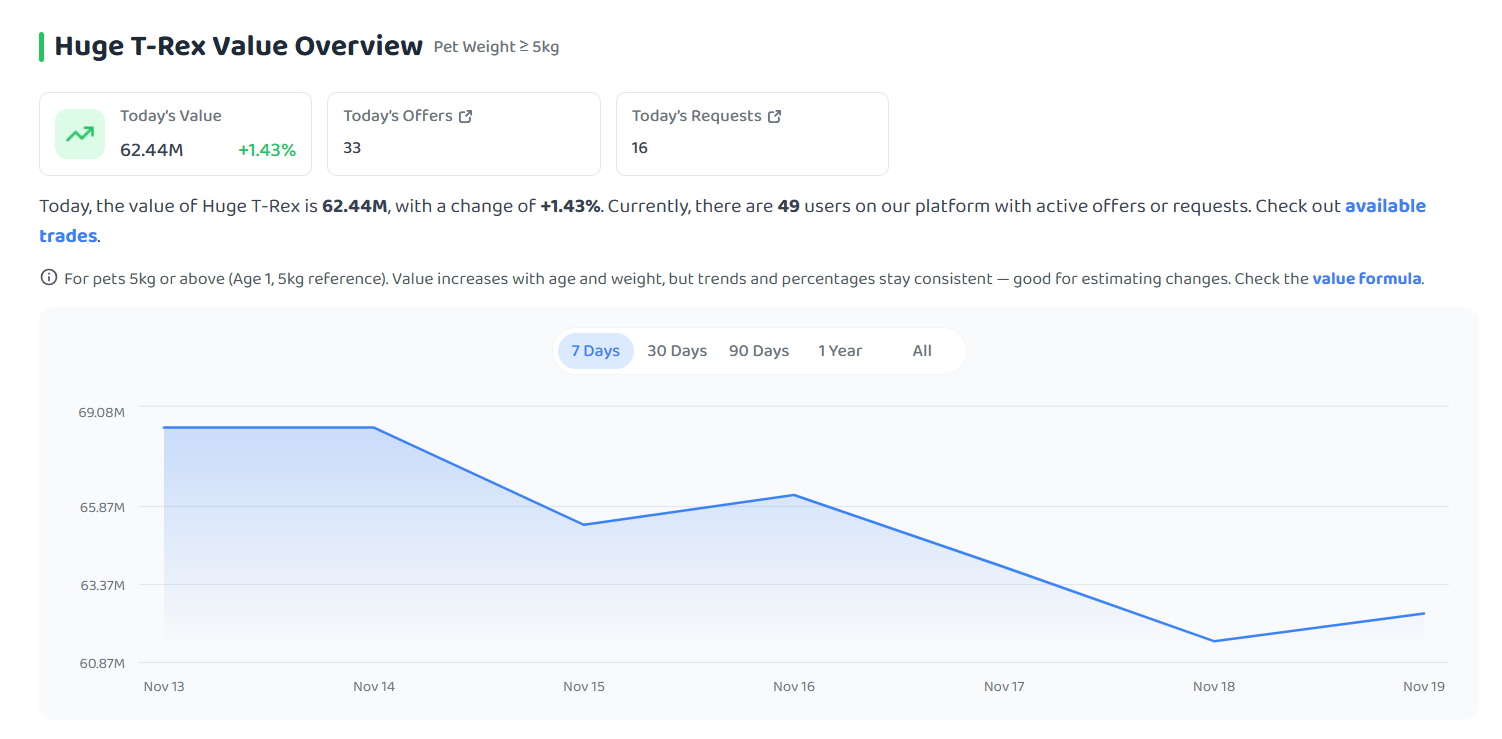The height and width of the screenshot is (739, 1502).
Task: Show the 1 Year chart range
Action: (x=840, y=351)
